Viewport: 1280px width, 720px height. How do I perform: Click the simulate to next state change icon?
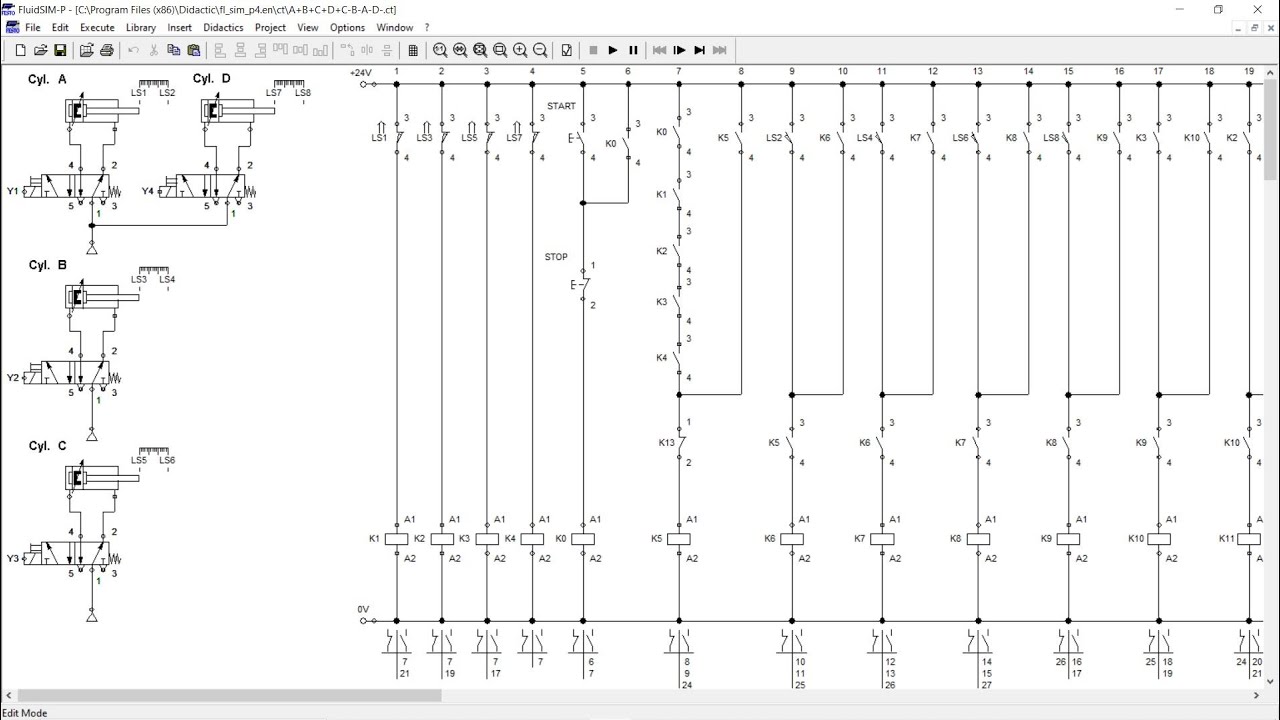(700, 50)
